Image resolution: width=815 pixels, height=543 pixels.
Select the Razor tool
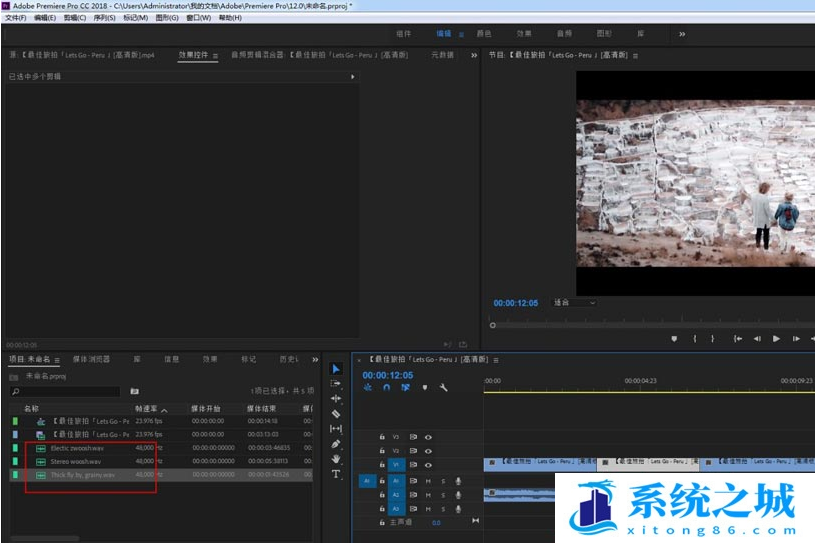coord(336,413)
